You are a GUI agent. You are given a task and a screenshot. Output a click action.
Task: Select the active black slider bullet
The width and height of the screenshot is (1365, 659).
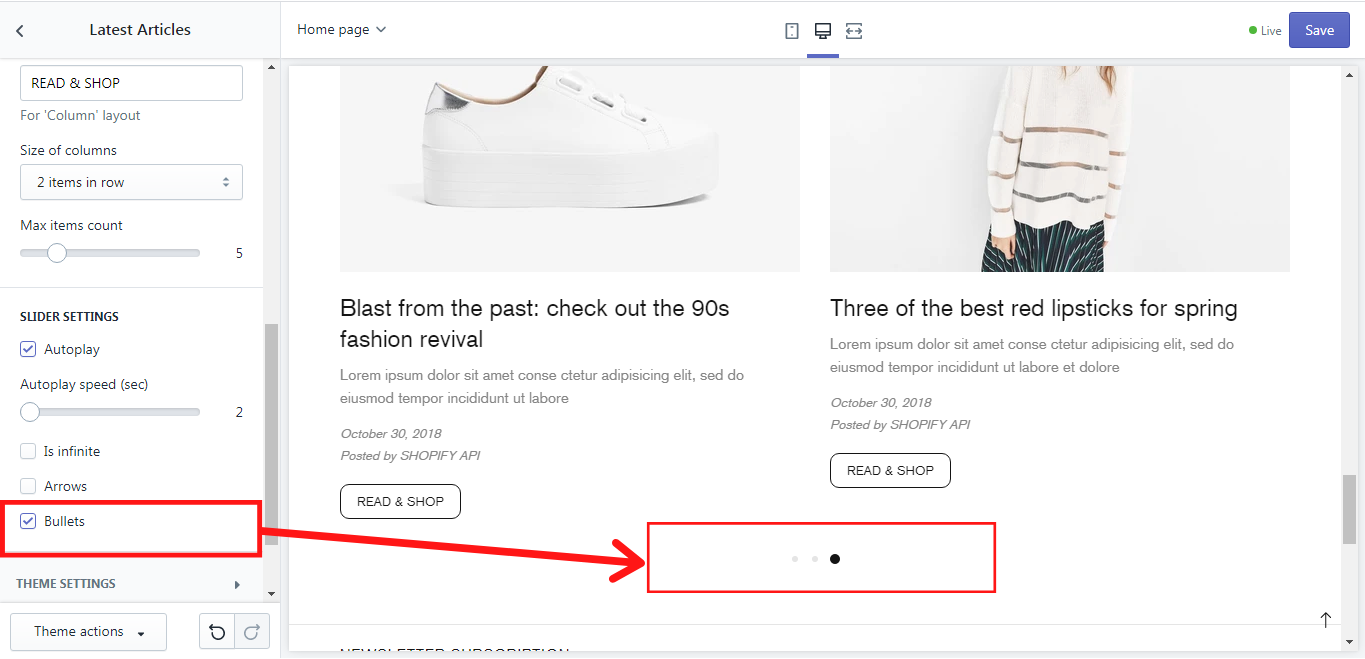[835, 559]
